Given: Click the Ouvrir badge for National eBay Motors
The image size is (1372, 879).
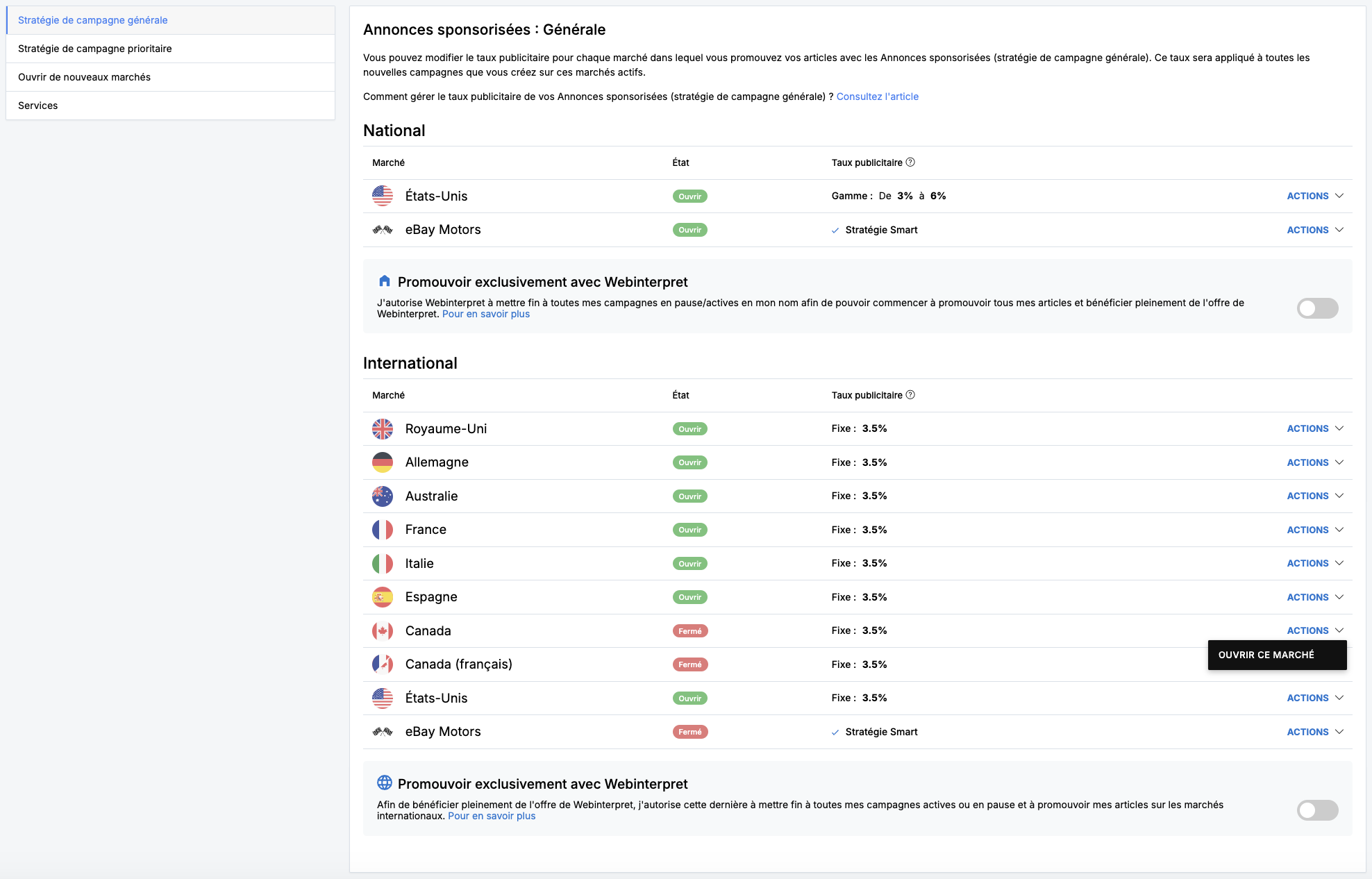Looking at the screenshot, I should pos(689,230).
